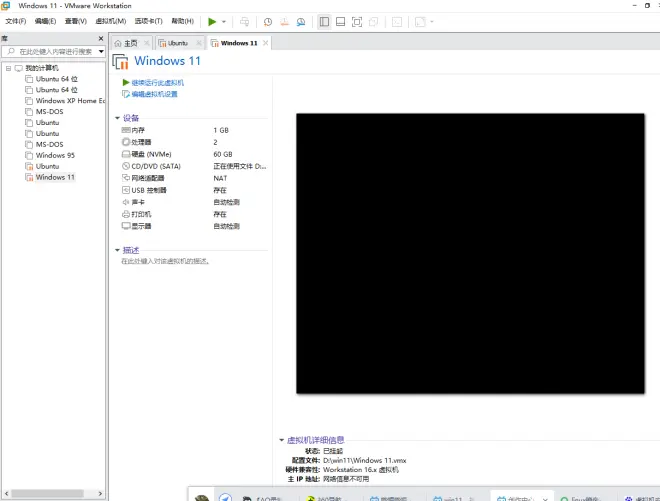
Task: Open the CD/DVD (SATA) device entry
Action: click(x=151, y=166)
